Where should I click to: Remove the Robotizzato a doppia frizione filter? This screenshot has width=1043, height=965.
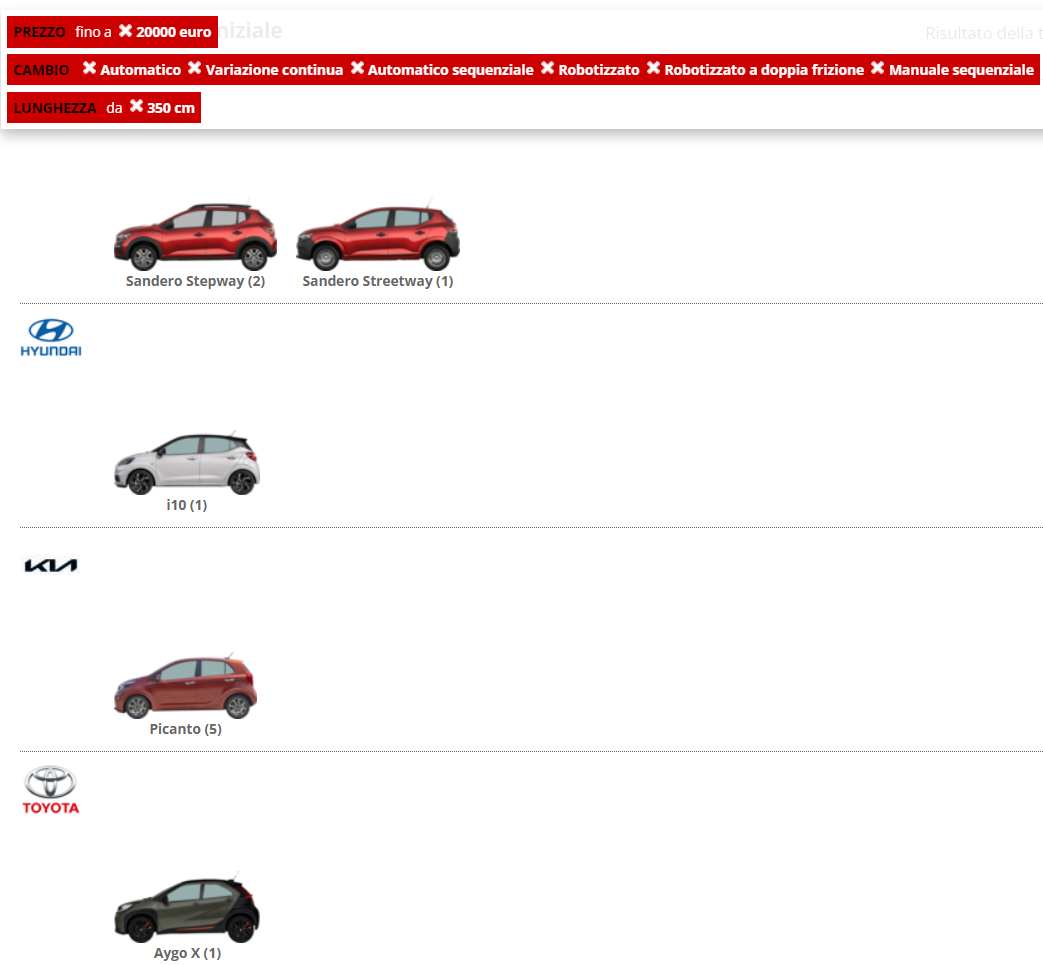[x=654, y=68]
